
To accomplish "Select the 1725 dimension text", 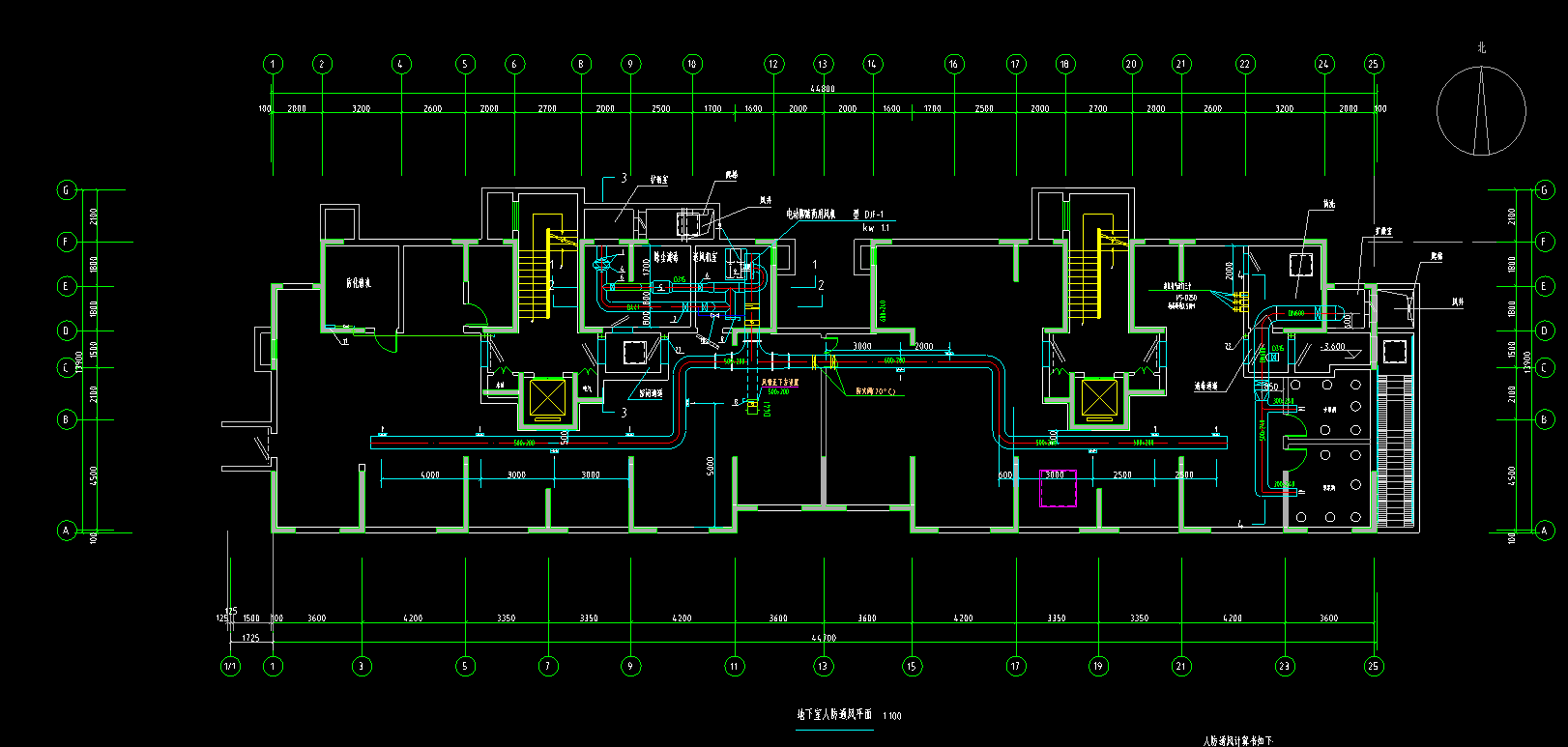I will [x=250, y=638].
